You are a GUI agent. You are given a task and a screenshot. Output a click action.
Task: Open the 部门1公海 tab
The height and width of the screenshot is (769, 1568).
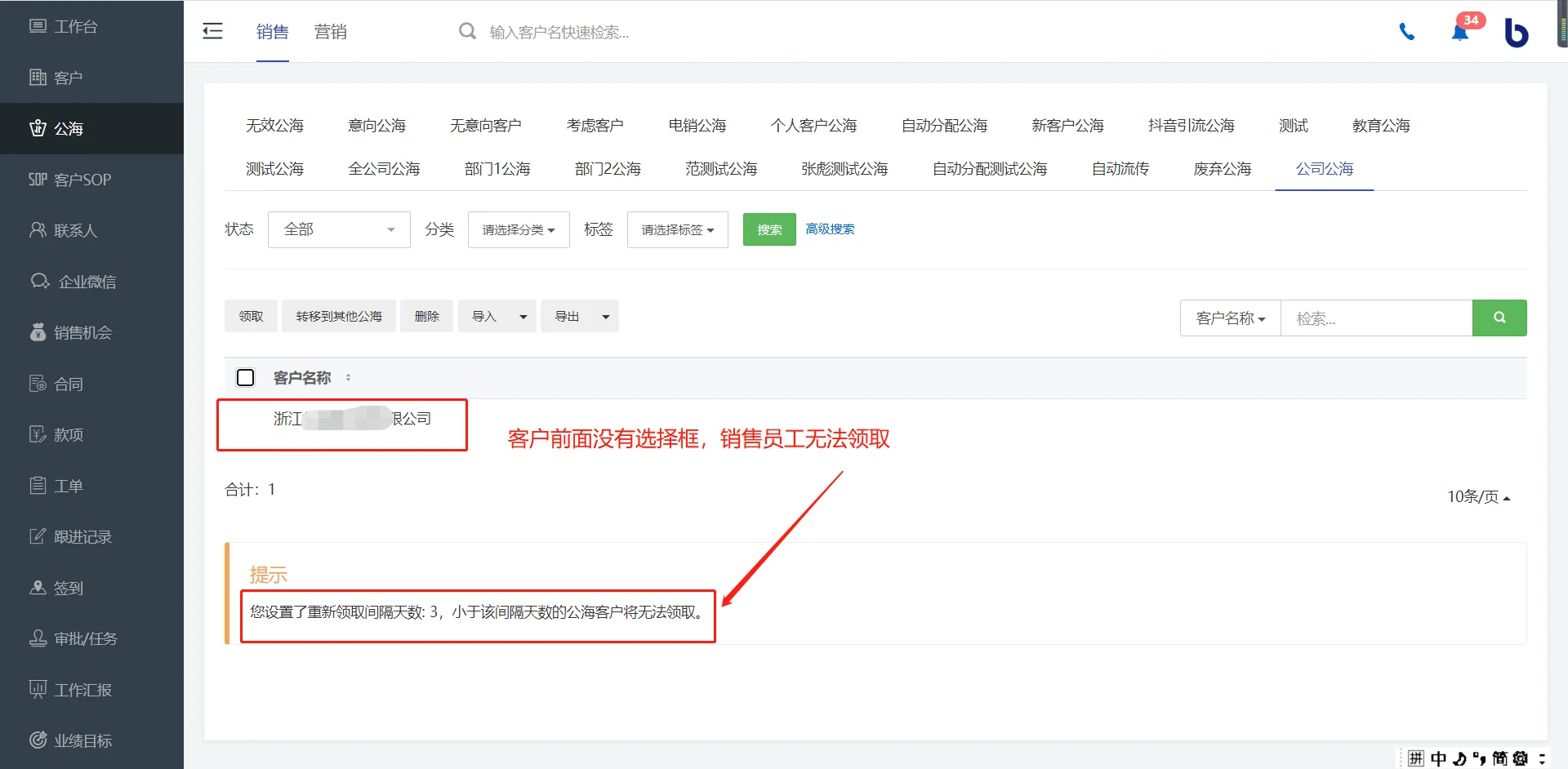[x=497, y=169]
